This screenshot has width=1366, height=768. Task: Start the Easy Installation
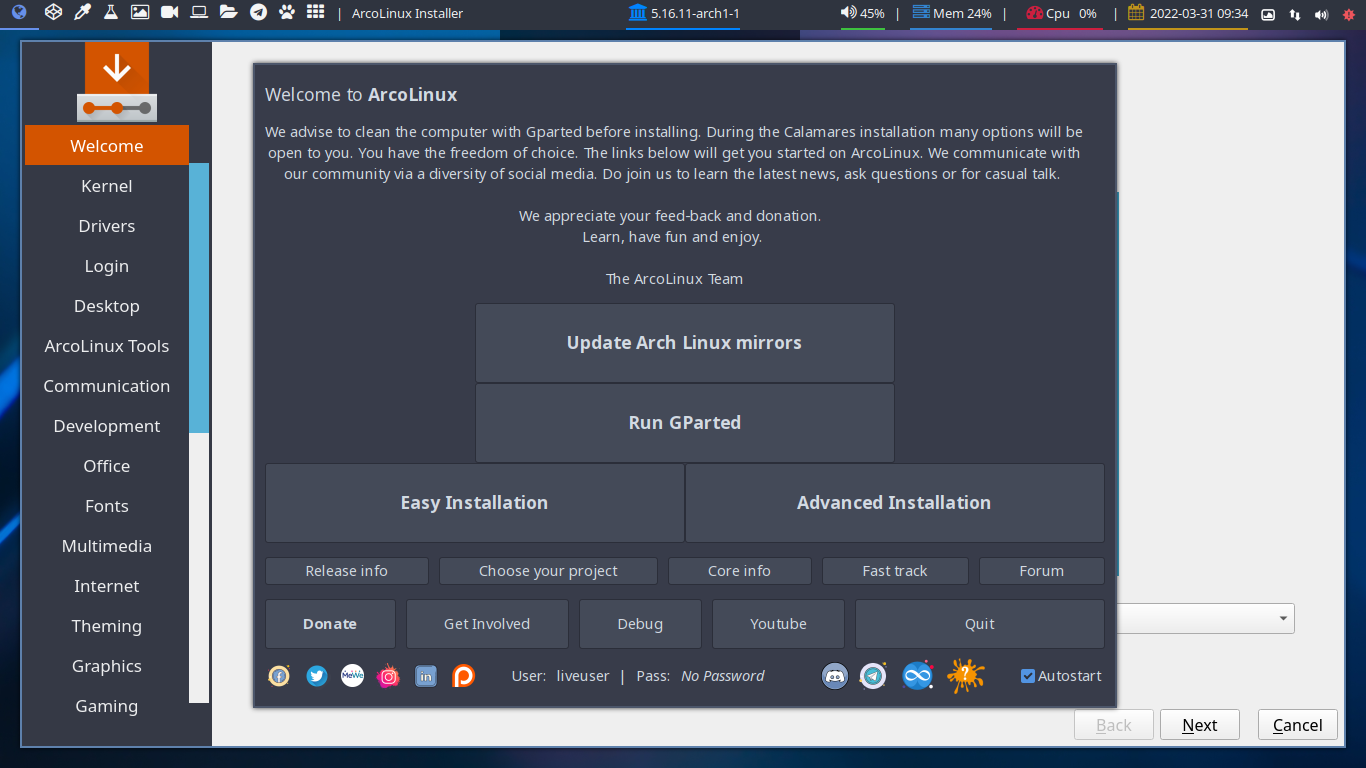tap(475, 503)
